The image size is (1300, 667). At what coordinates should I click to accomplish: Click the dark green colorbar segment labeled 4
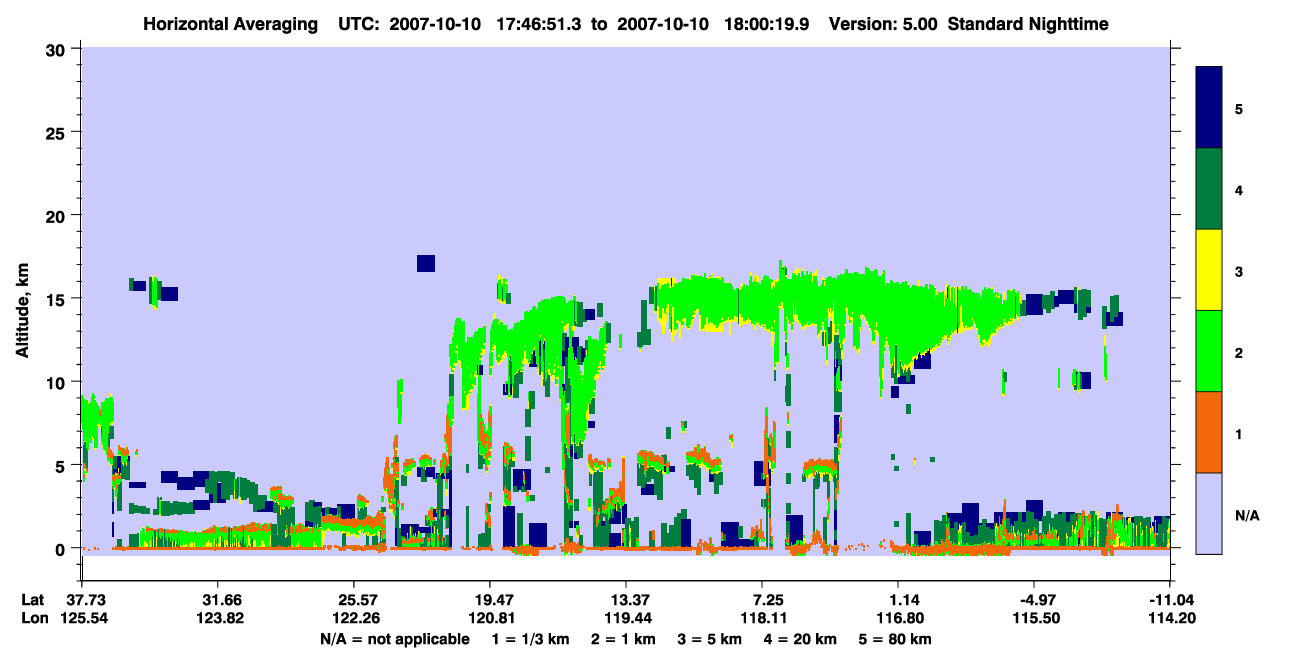pyautogui.click(x=1209, y=189)
